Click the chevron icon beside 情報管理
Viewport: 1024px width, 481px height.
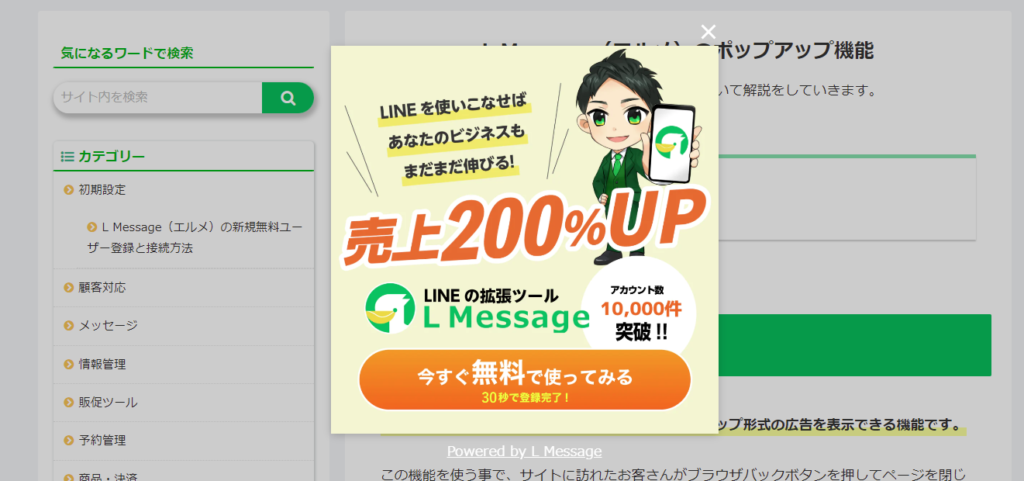click(x=69, y=364)
